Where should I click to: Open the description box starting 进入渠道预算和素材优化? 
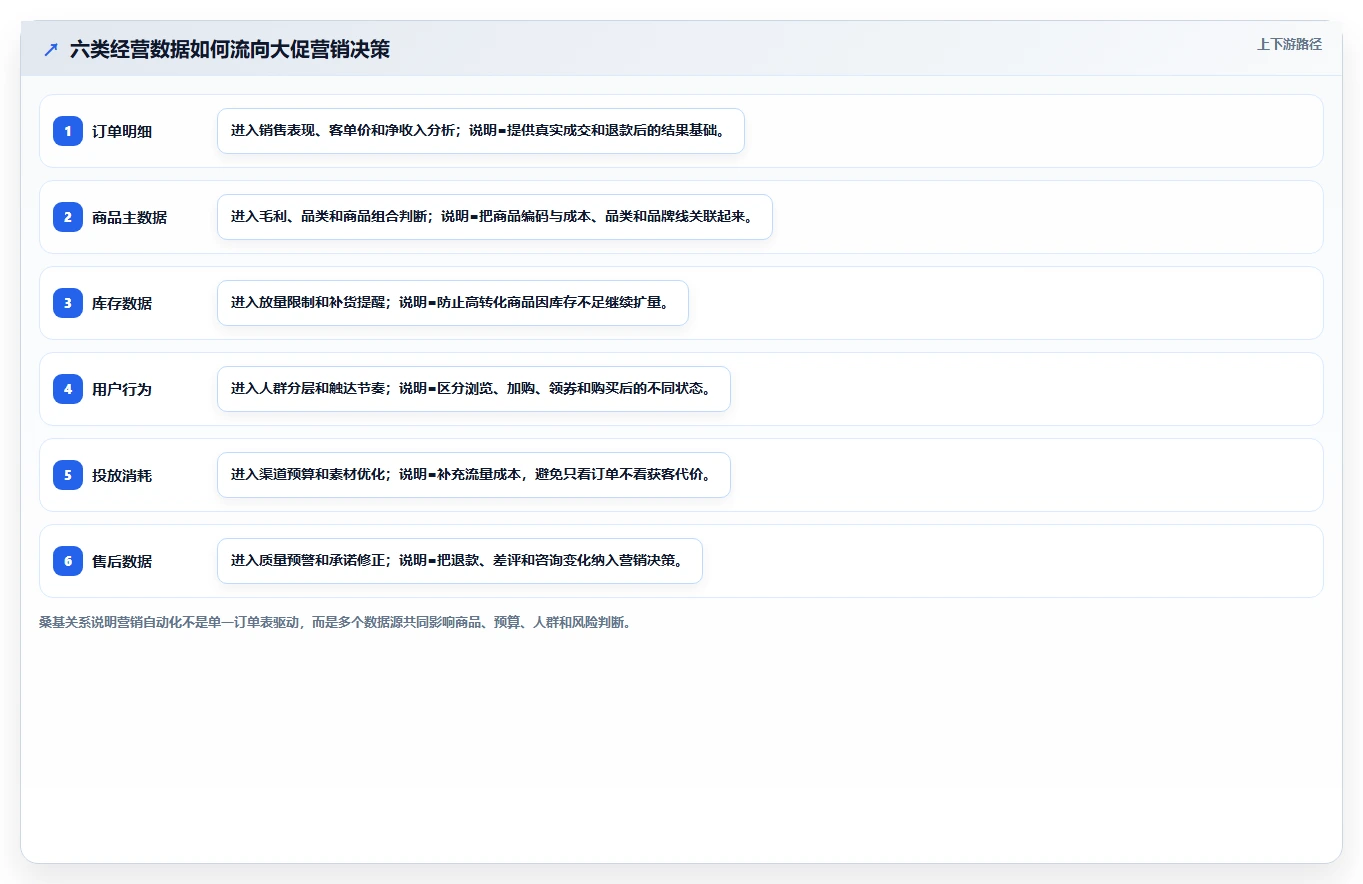pyautogui.click(x=474, y=475)
